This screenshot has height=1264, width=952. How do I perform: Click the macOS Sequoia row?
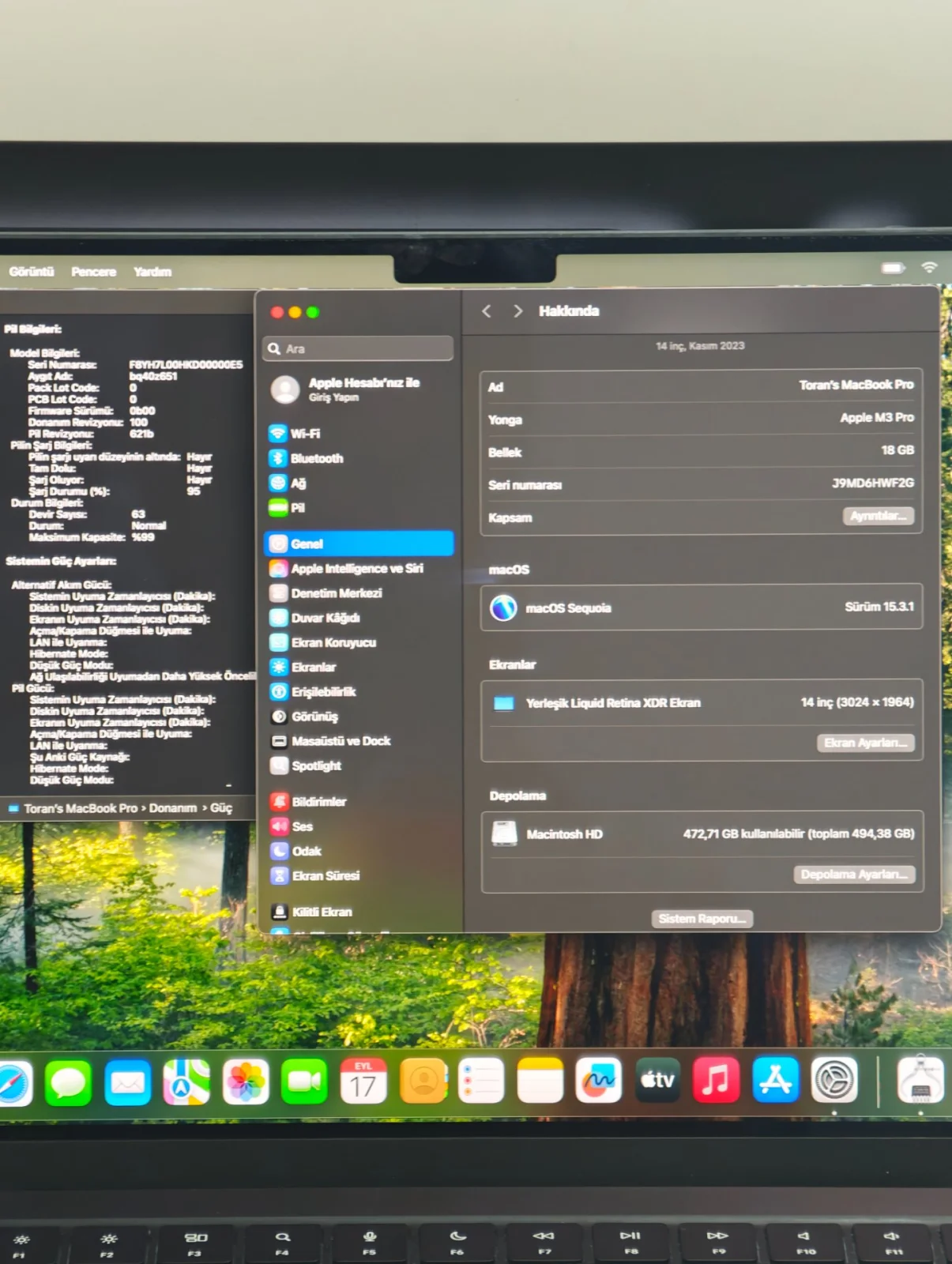(702, 608)
